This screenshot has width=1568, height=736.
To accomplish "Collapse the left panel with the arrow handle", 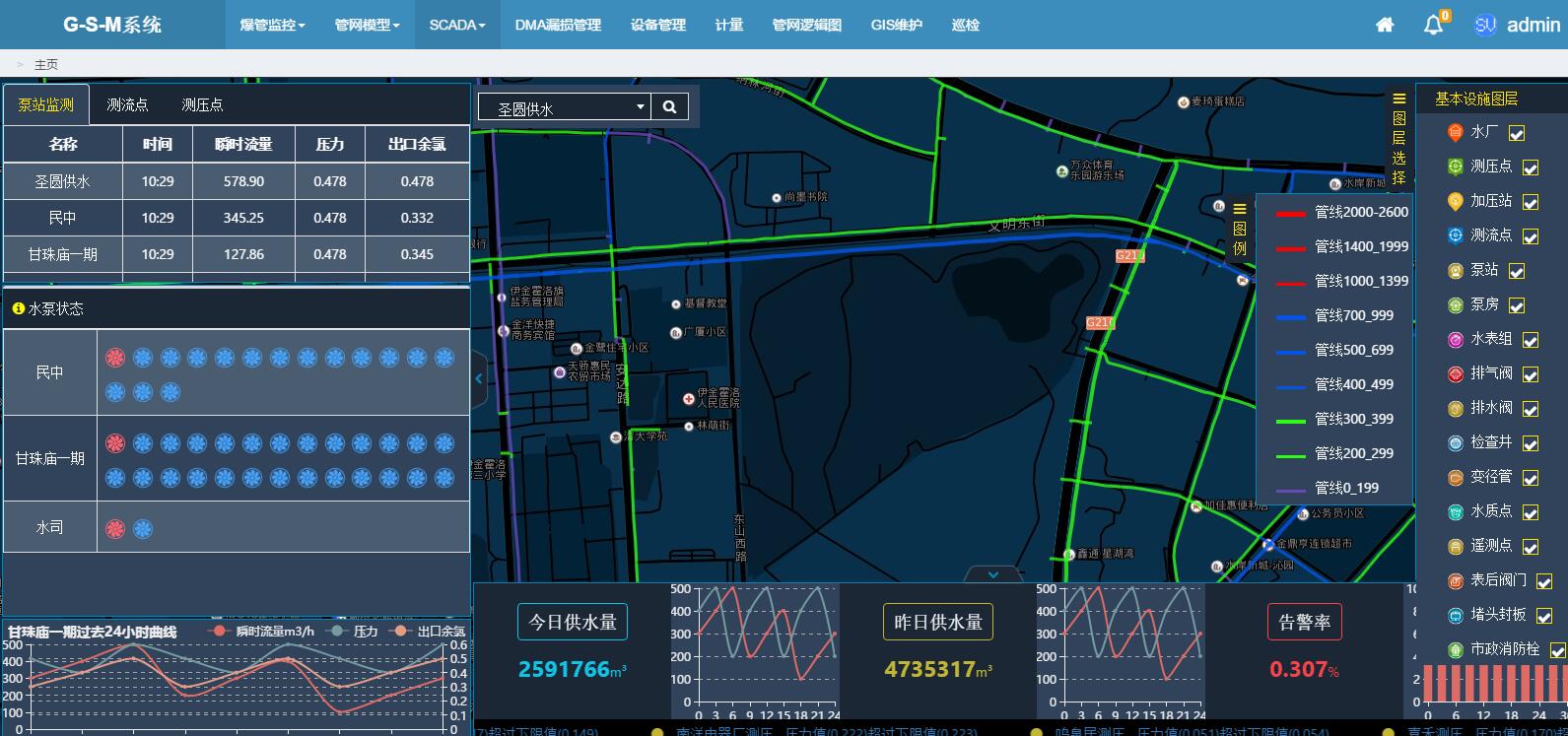I will tap(479, 378).
